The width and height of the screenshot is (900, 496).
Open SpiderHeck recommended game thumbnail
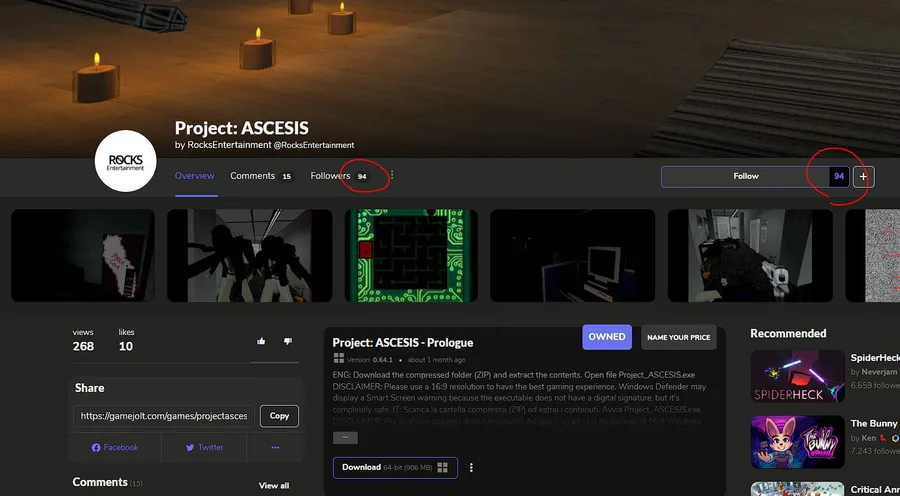[x=797, y=376]
